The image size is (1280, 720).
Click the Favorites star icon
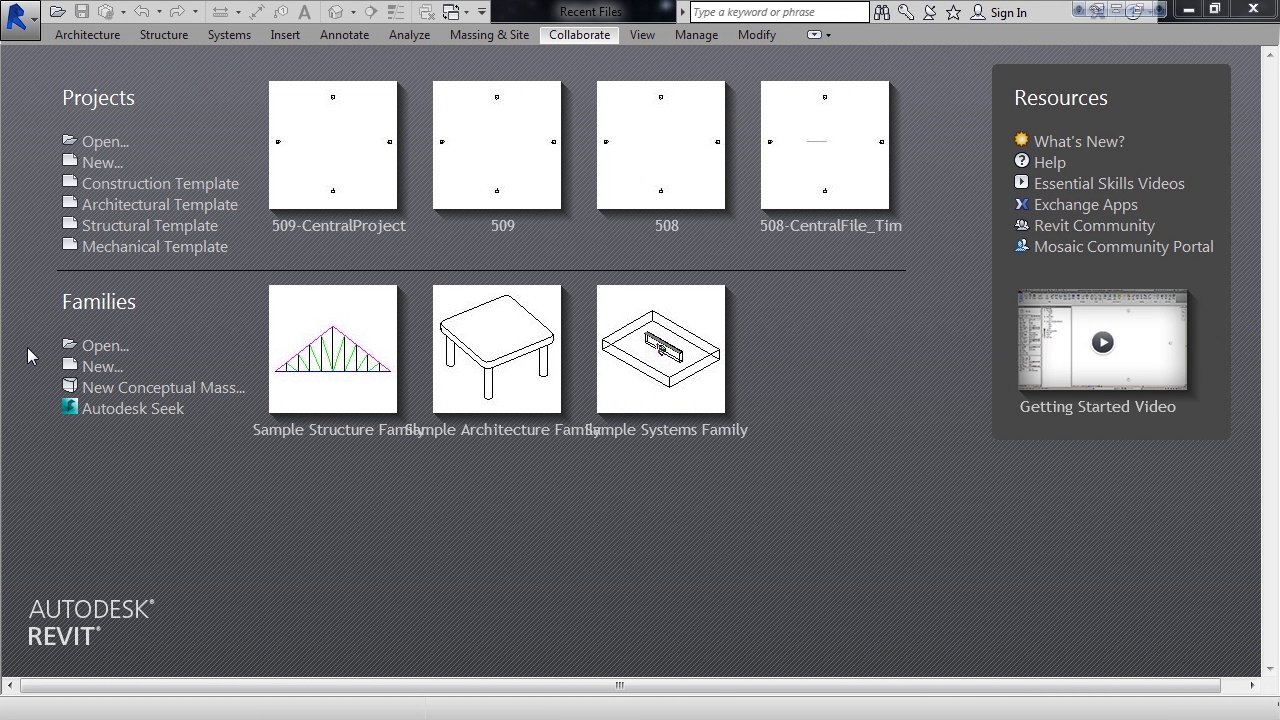(x=954, y=12)
